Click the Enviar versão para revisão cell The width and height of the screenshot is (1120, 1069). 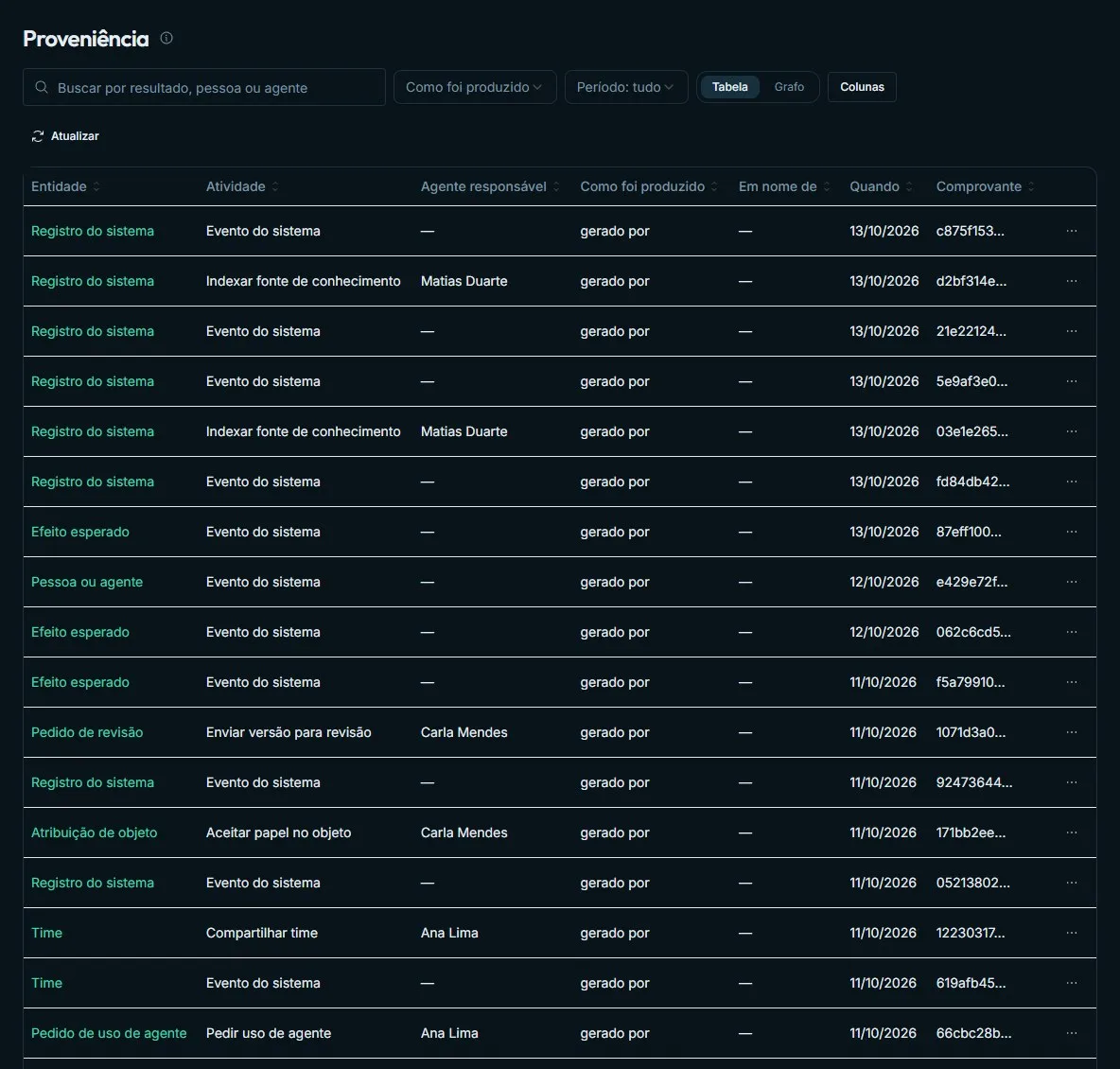(289, 731)
